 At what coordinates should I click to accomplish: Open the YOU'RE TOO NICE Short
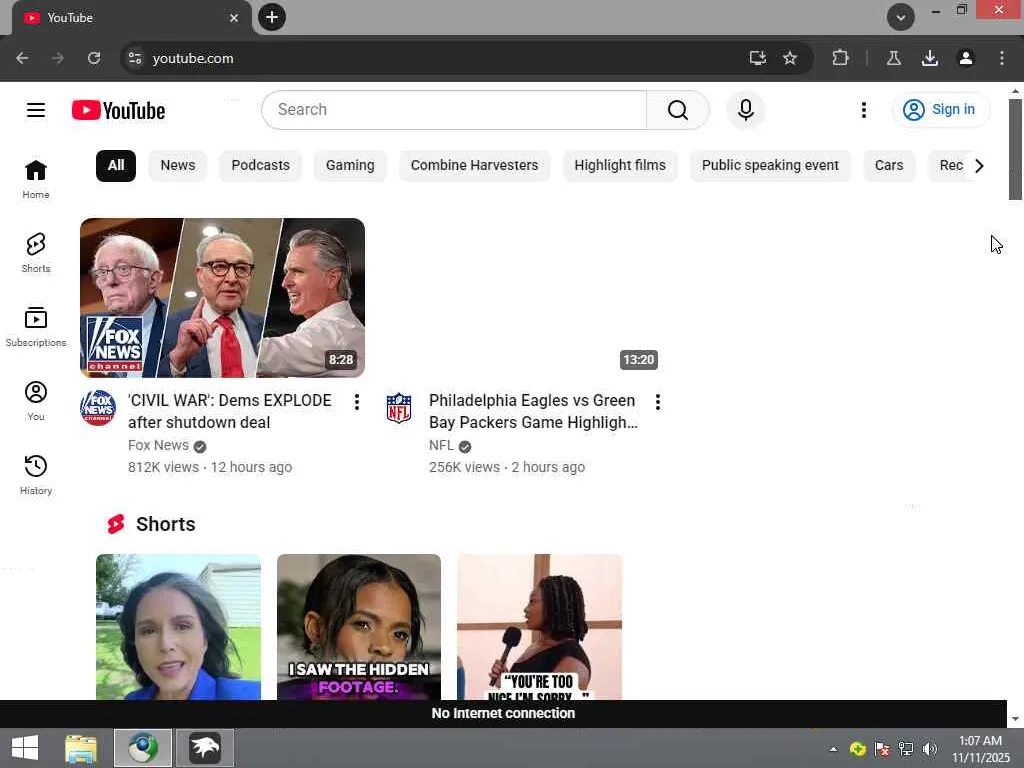point(539,627)
